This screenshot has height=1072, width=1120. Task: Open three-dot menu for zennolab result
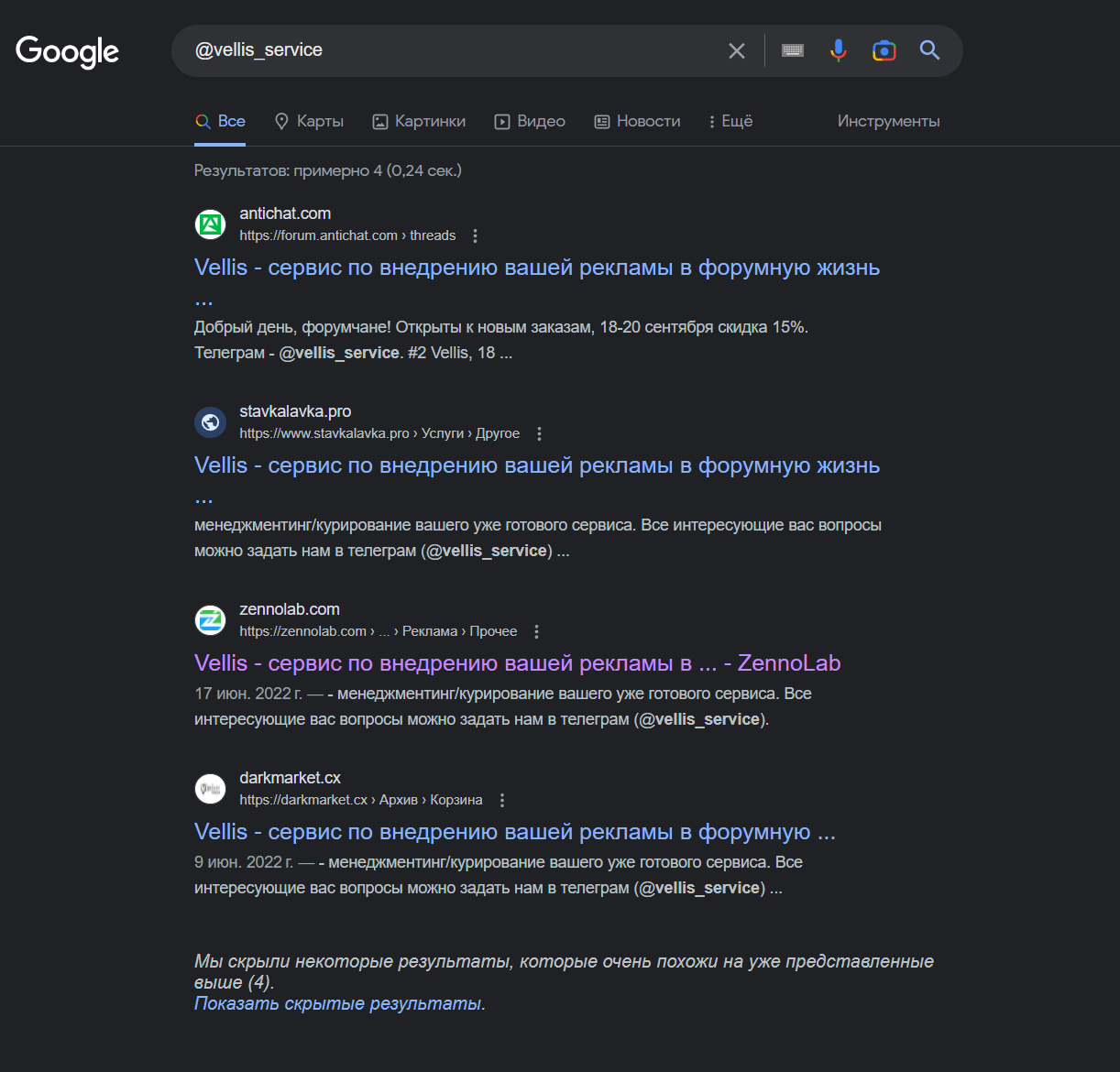coord(536,632)
